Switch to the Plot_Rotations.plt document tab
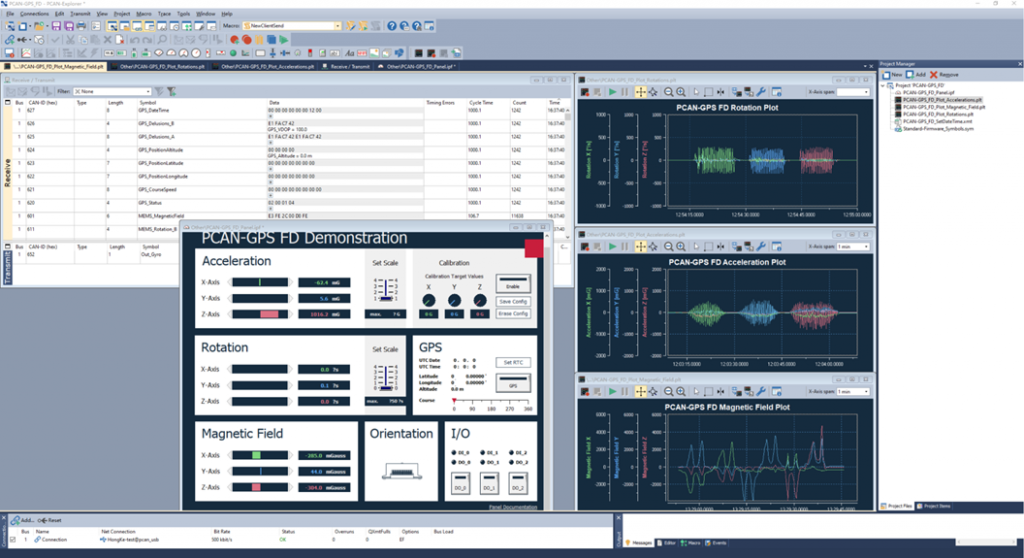Viewport: 1024px width, 558px height. pyautogui.click(x=158, y=67)
